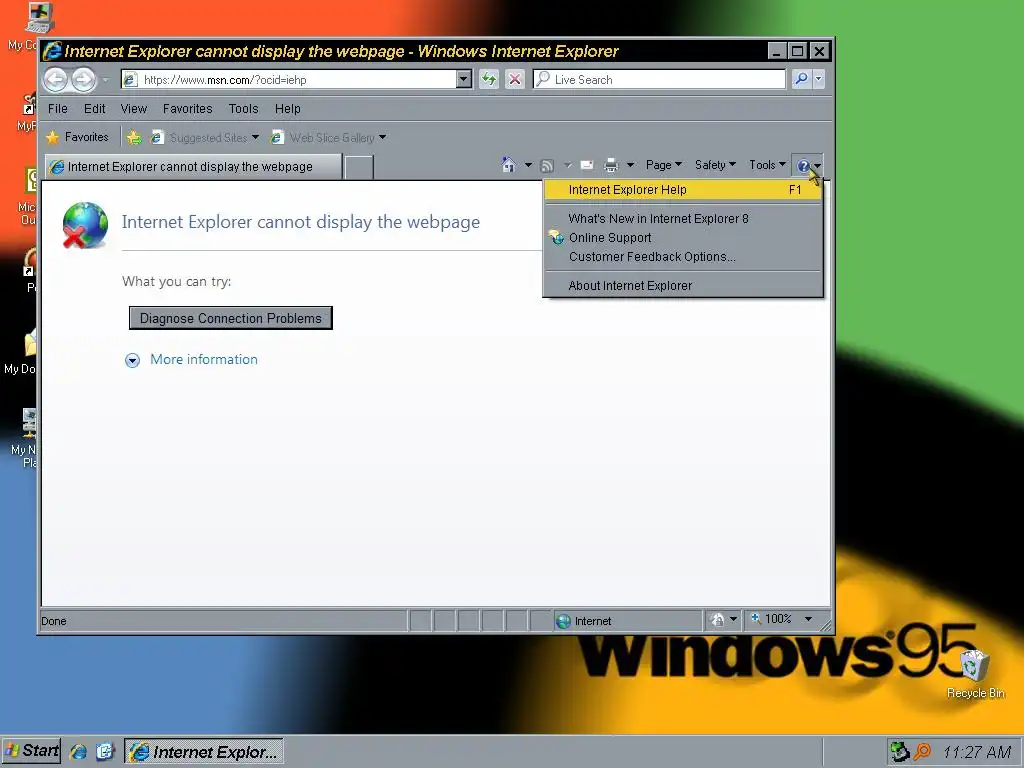Screen dimensions: 1024x768
Task: Select the Recycle Bin desktop icon
Action: pyautogui.click(x=975, y=675)
